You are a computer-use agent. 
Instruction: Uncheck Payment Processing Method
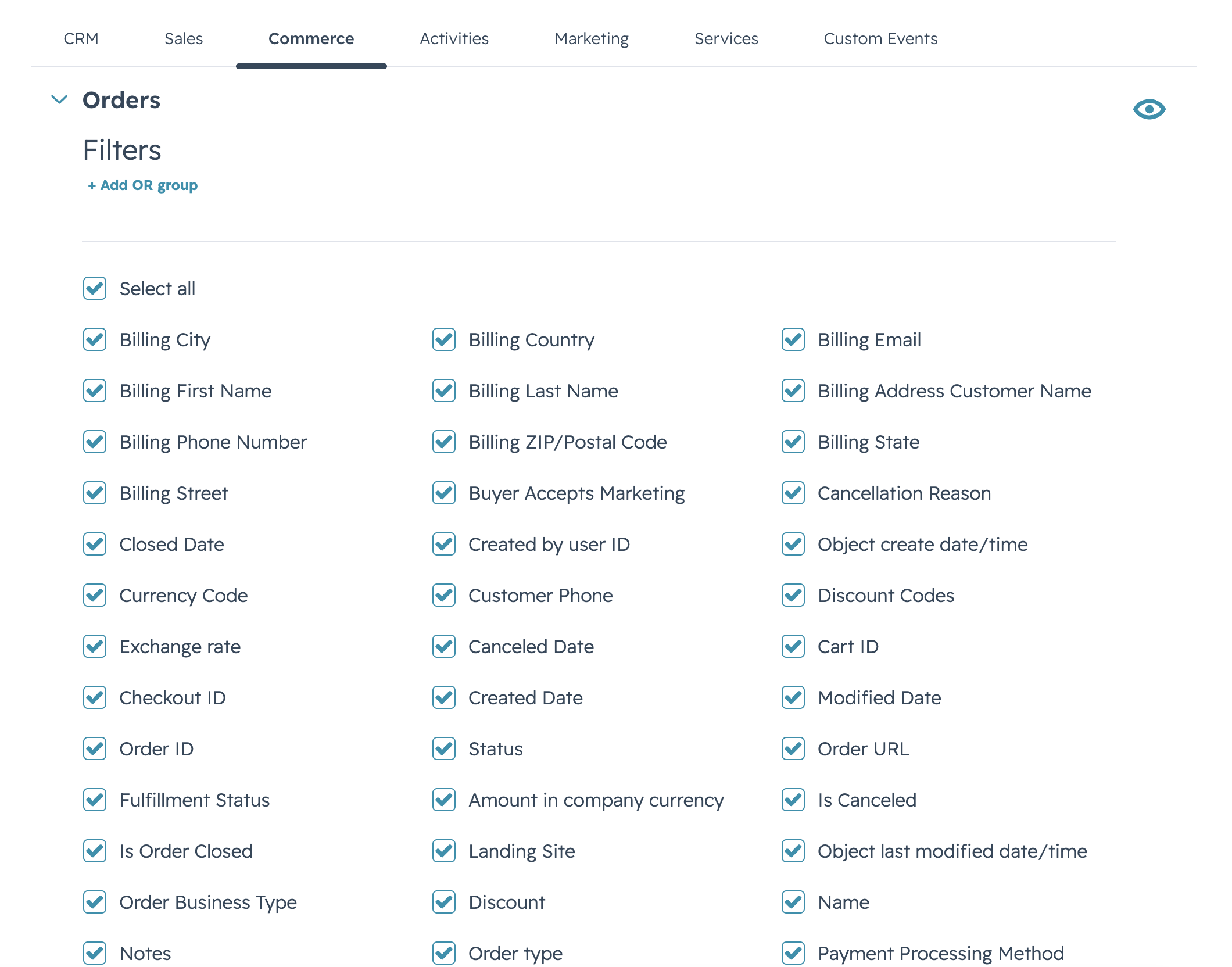pos(793,953)
